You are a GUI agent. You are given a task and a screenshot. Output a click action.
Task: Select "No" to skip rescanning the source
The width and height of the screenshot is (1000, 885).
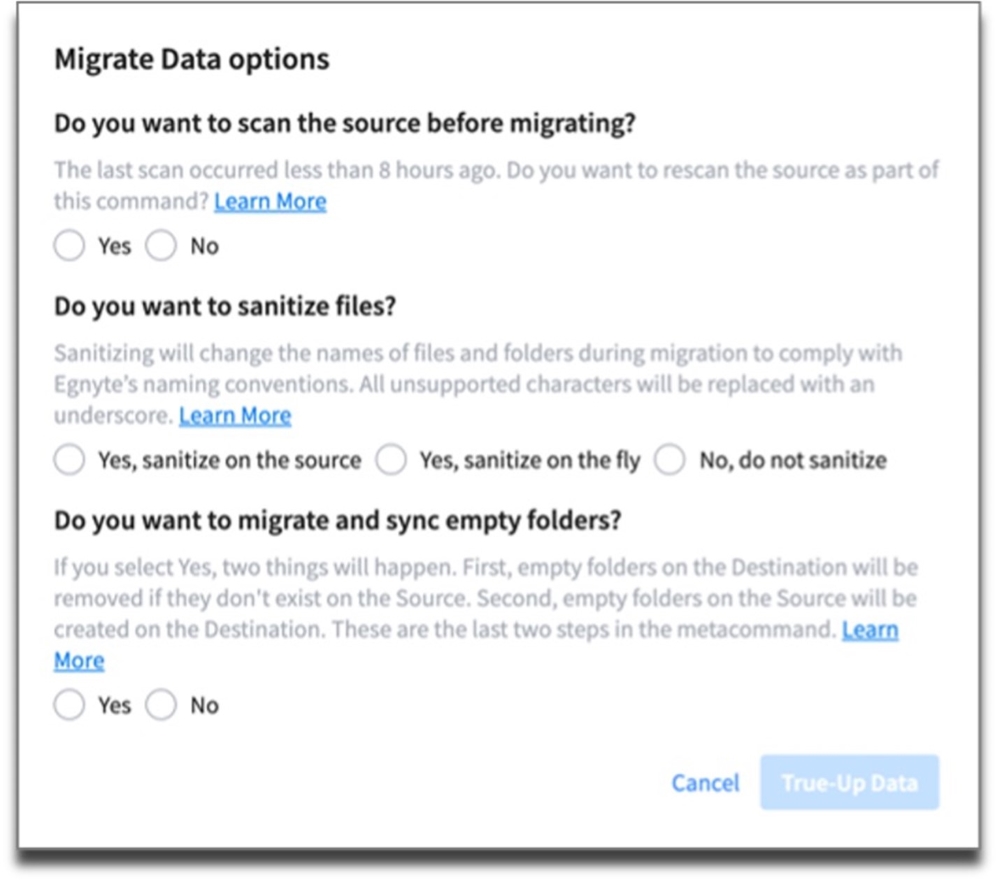click(161, 245)
